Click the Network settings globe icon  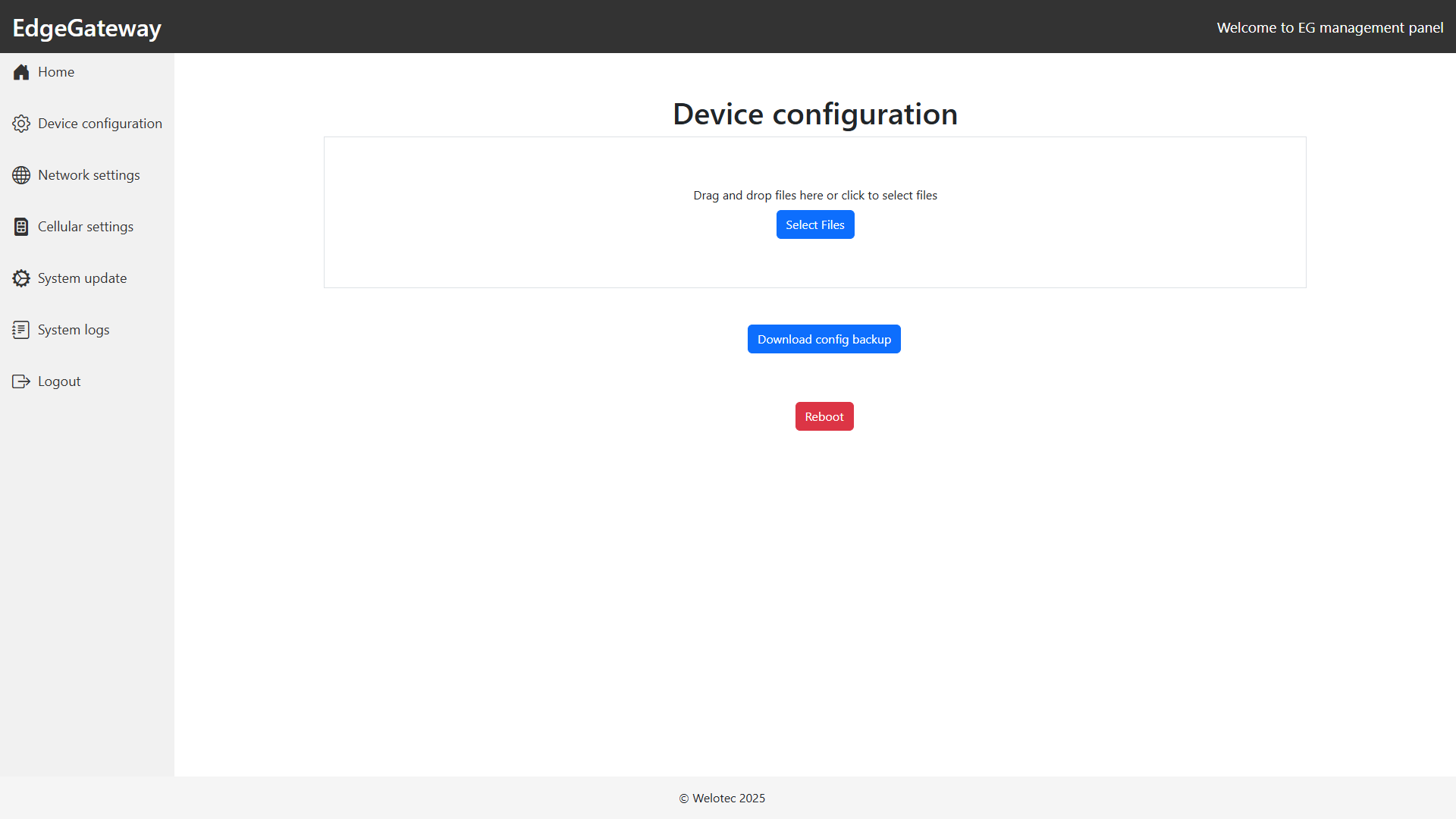(21, 175)
